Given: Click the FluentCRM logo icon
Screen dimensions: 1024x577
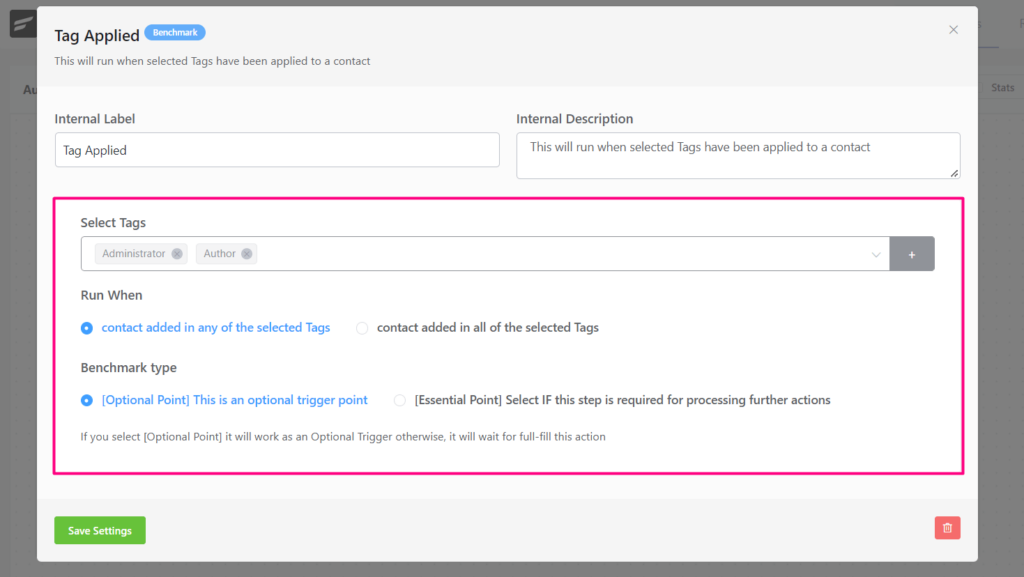Looking at the screenshot, I should pyautogui.click(x=22, y=23).
